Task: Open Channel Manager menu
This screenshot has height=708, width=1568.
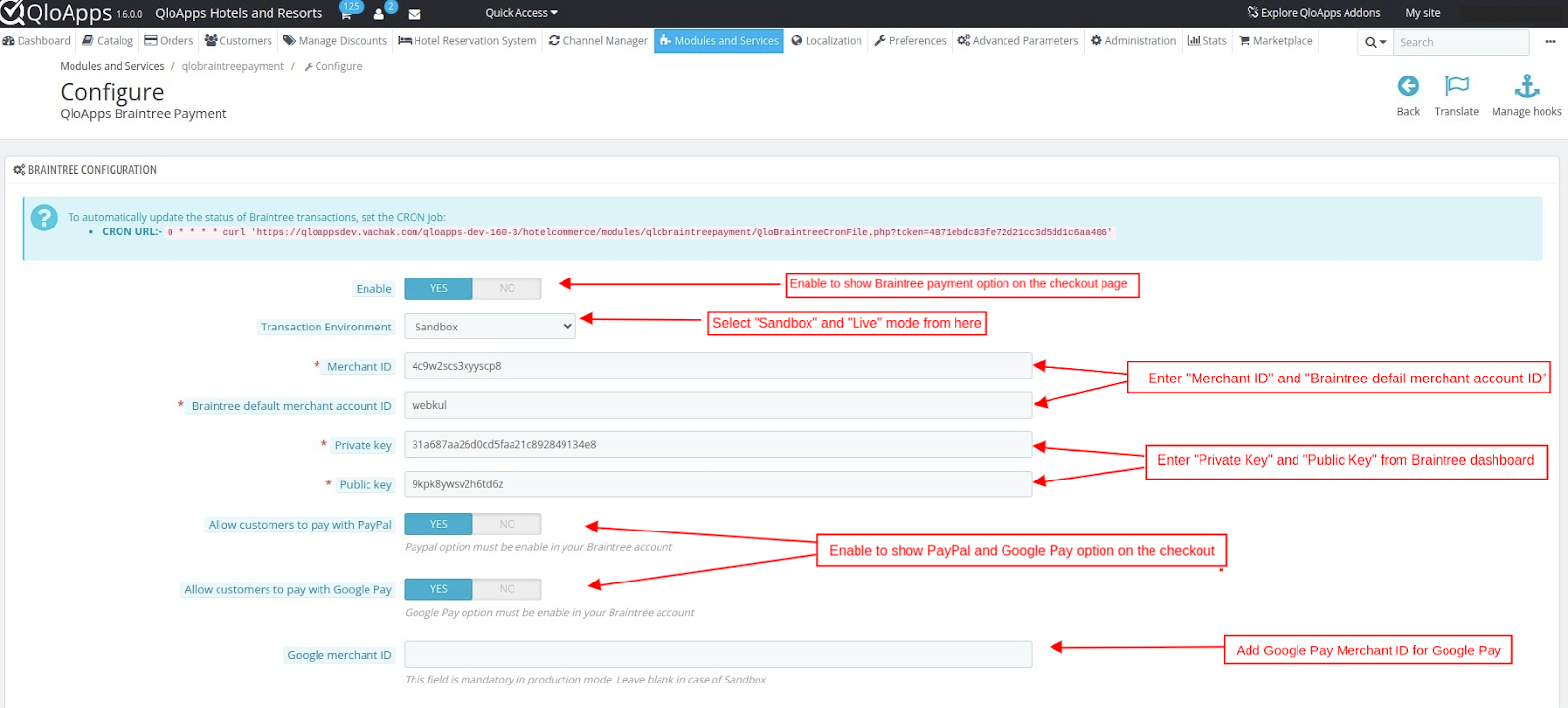Action: pyautogui.click(x=598, y=41)
